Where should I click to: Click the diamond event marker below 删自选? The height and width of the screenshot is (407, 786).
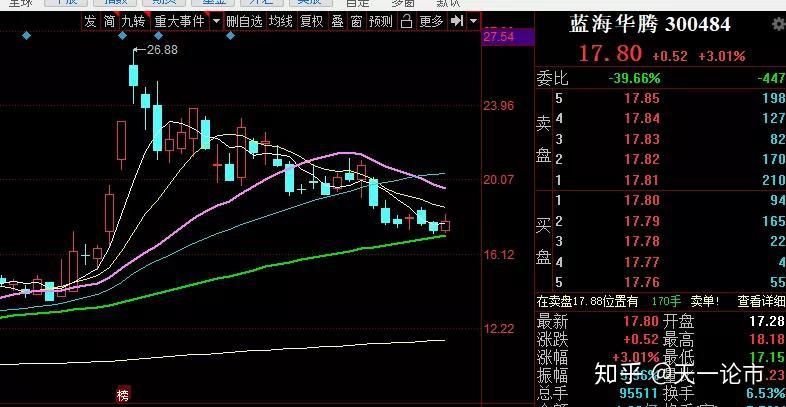pos(231,36)
